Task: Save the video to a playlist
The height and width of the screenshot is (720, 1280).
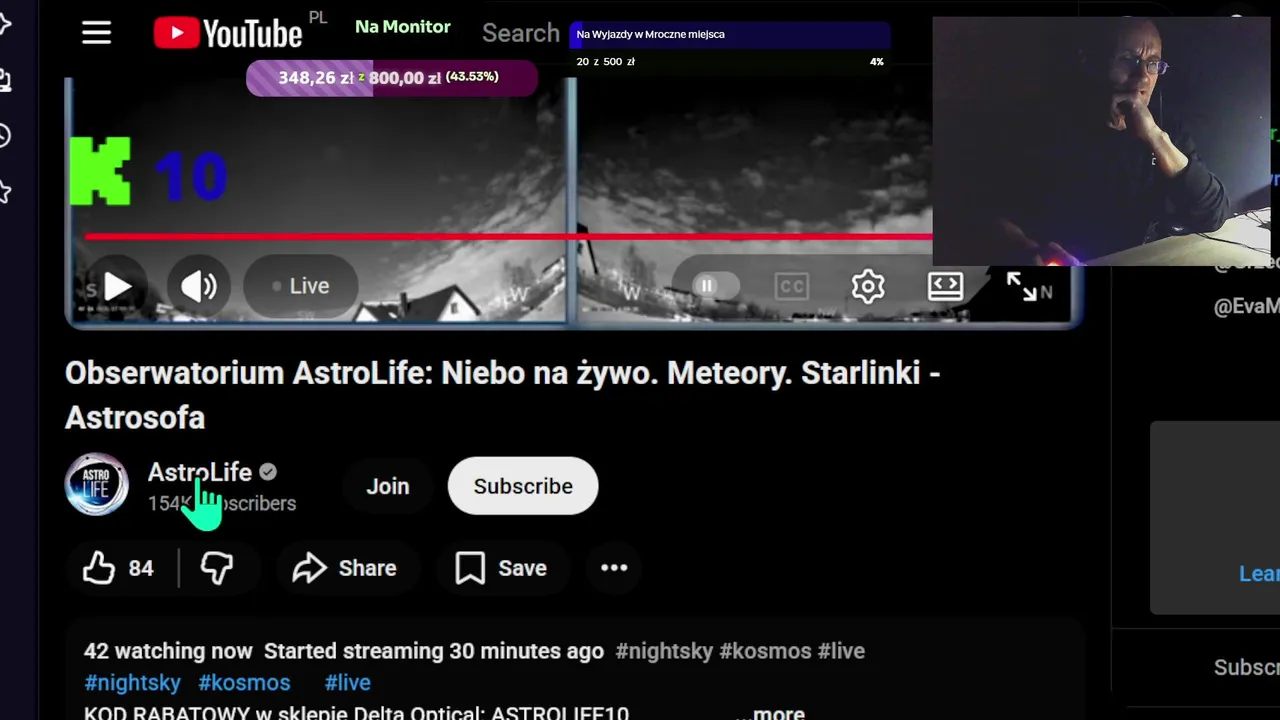Action: click(x=501, y=568)
